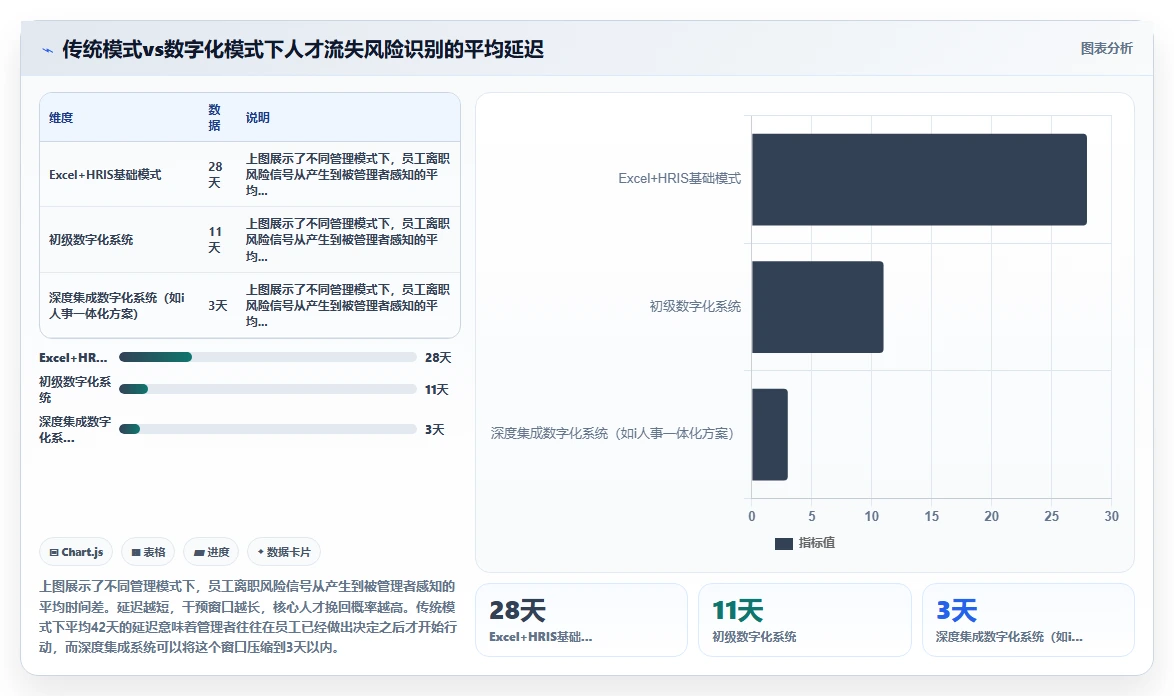This screenshot has width=1174, height=696.
Task: Click the x-axis tick label 20
Action: click(x=991, y=516)
